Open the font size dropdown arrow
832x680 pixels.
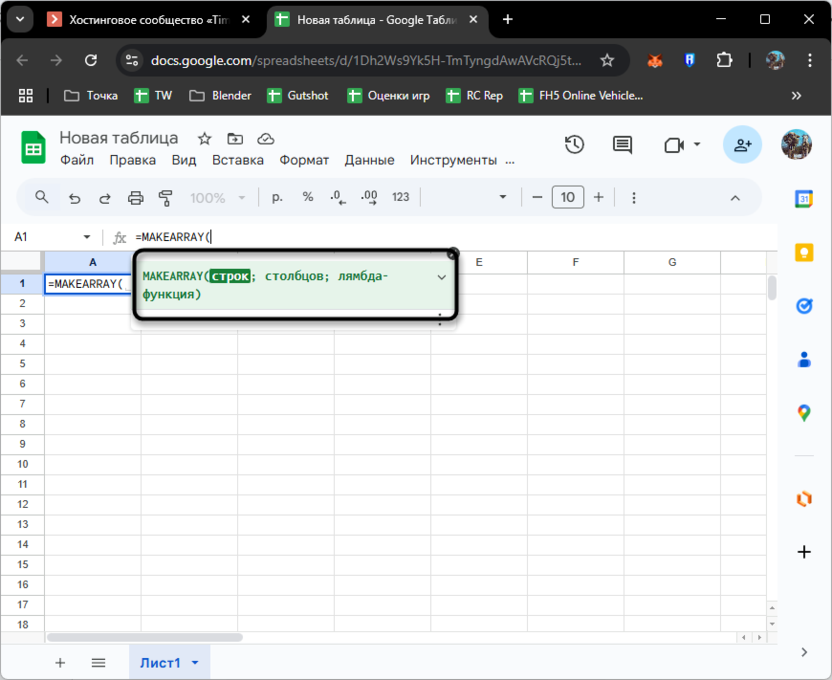(505, 197)
